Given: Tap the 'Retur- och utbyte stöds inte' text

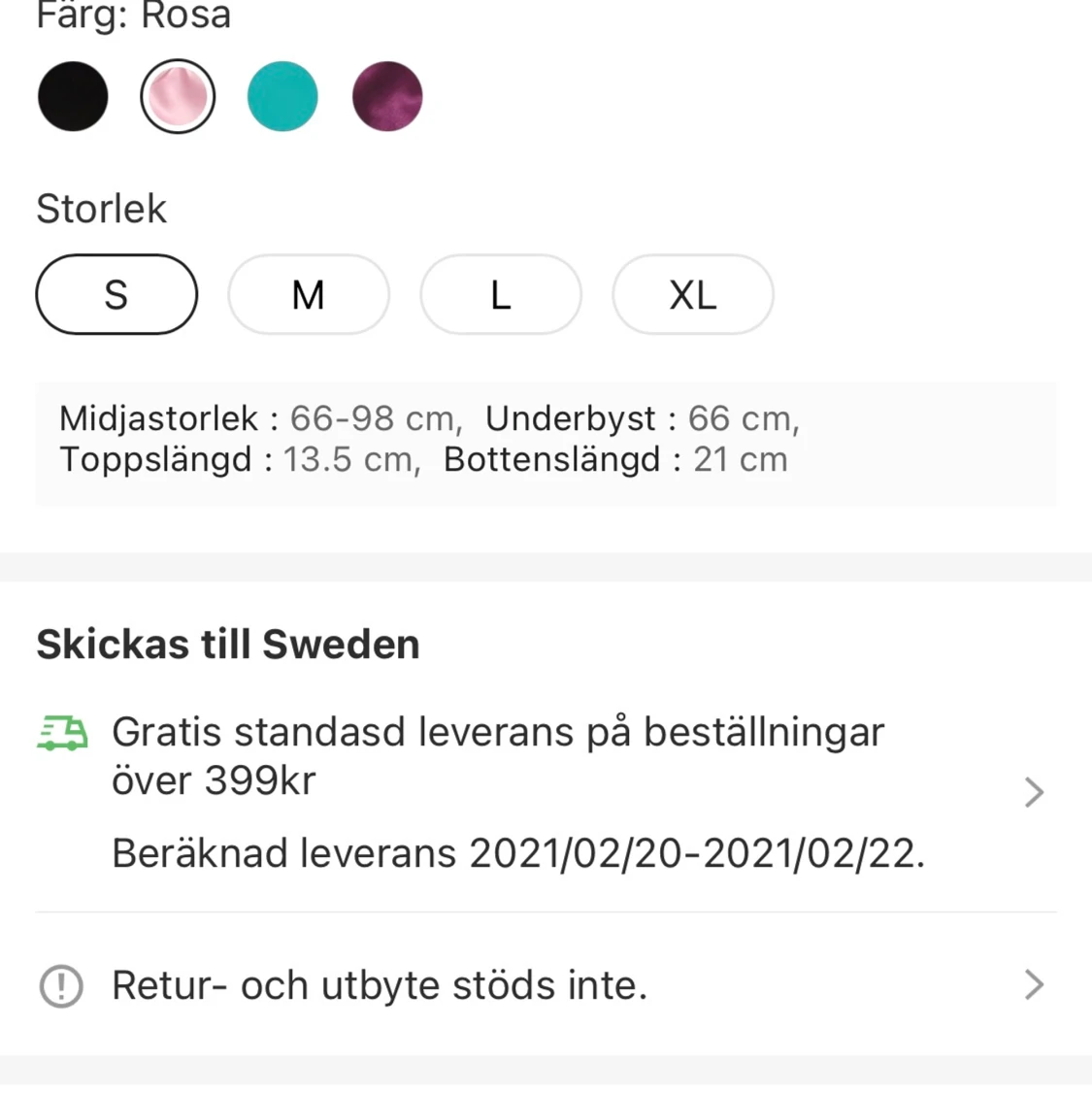Looking at the screenshot, I should click(380, 985).
